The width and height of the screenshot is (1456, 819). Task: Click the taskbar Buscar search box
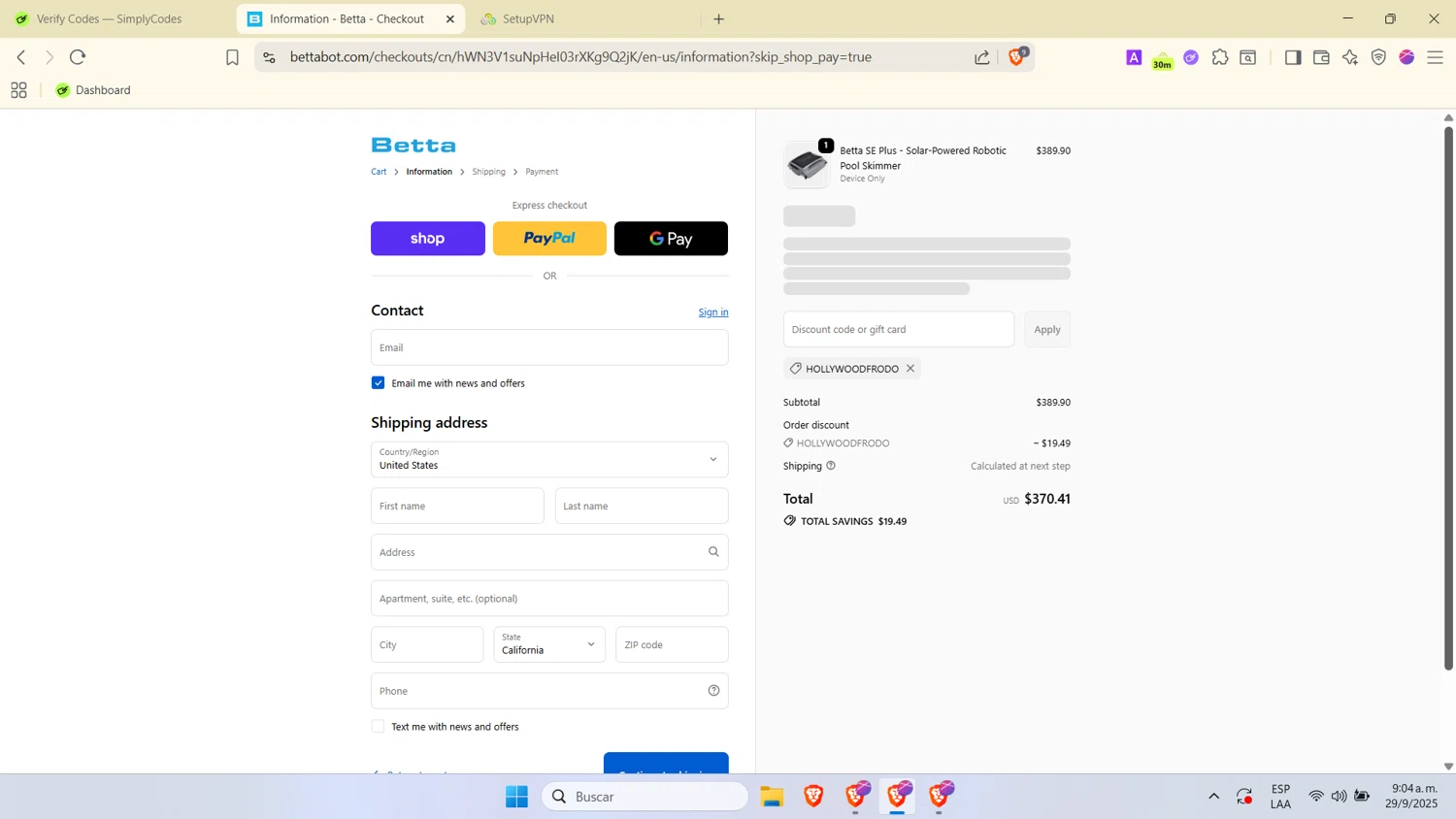[645, 797]
